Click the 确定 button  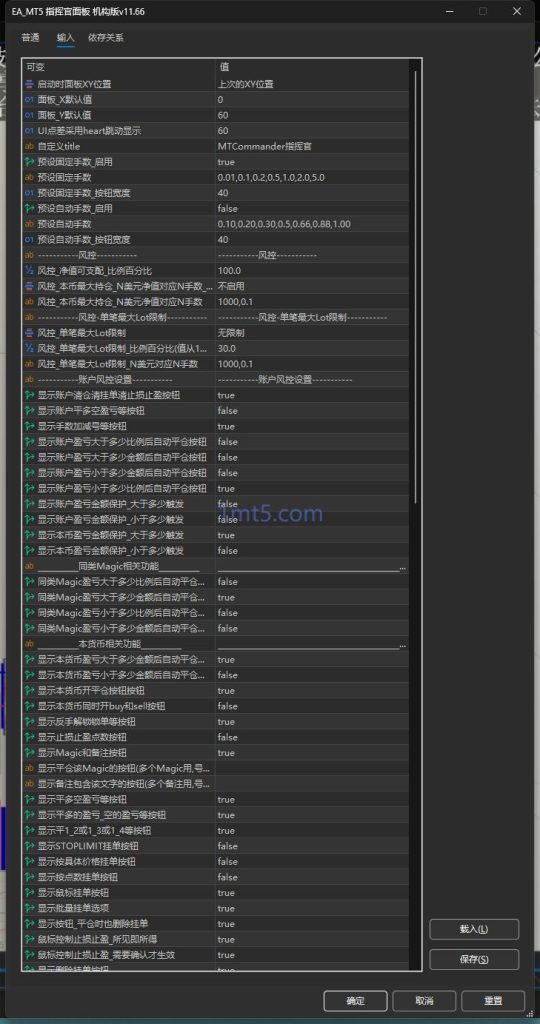(355, 1000)
